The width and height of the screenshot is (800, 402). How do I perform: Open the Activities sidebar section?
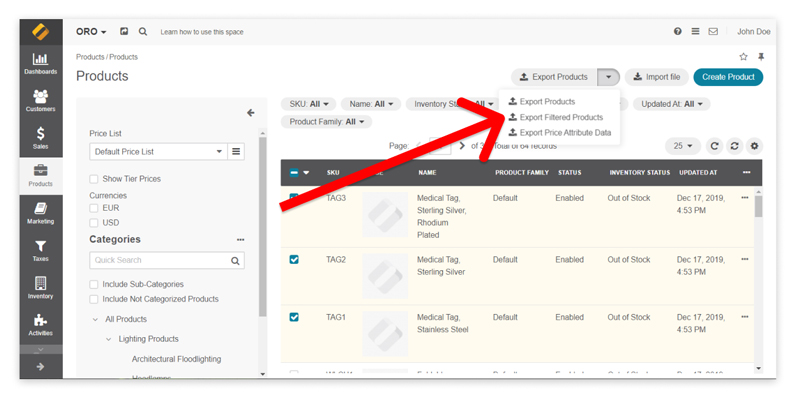[x=41, y=325]
